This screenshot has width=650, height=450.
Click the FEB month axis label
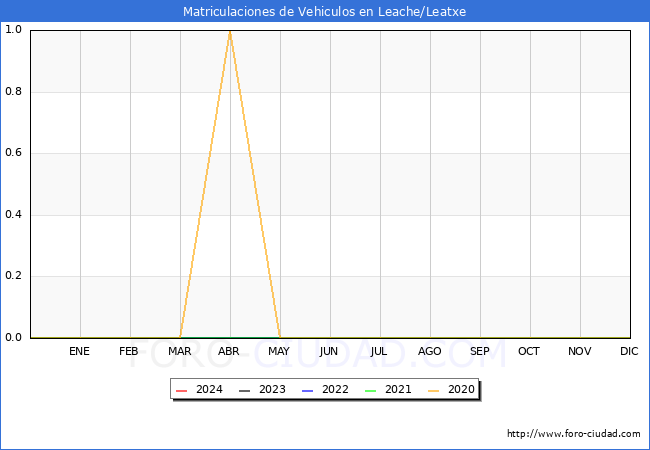(129, 351)
